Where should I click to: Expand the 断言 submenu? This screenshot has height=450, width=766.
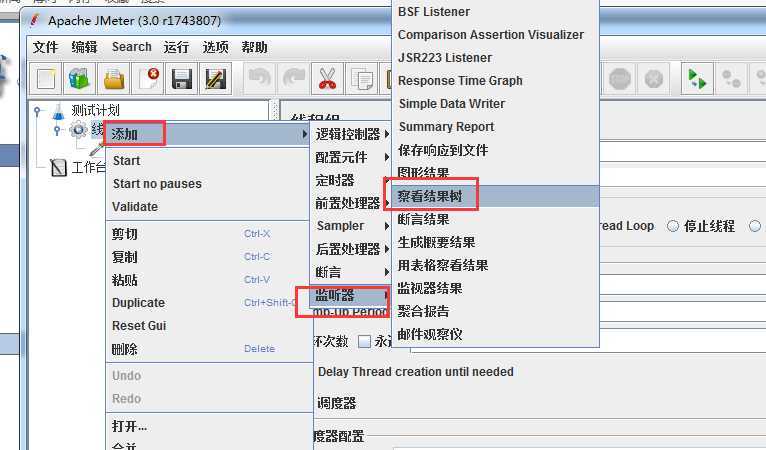[x=351, y=272]
